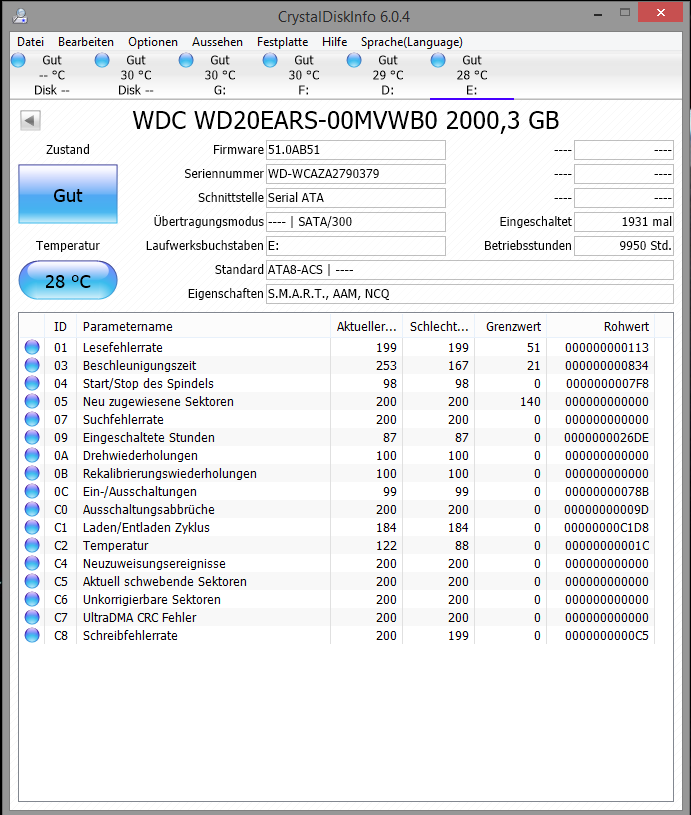Viewport: 691px width, 815px height.
Task: Click status orb for Lesefehlerrate row
Action: point(32,347)
